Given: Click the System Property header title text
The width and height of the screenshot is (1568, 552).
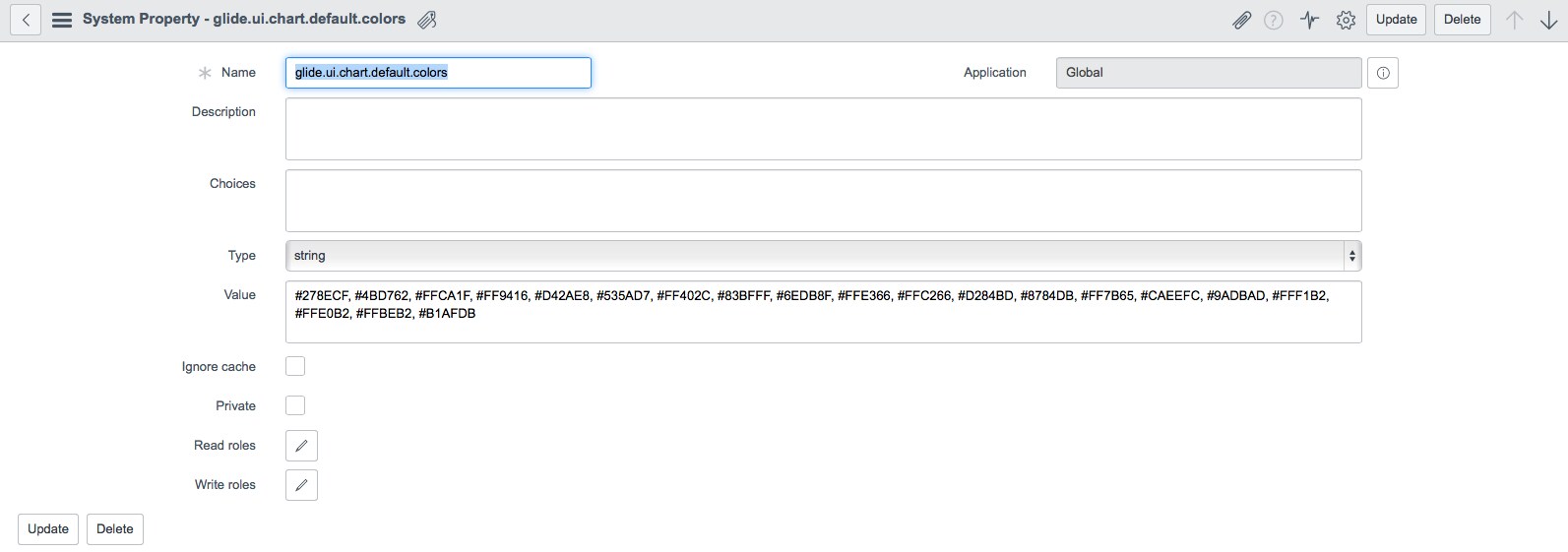Looking at the screenshot, I should 244,19.
